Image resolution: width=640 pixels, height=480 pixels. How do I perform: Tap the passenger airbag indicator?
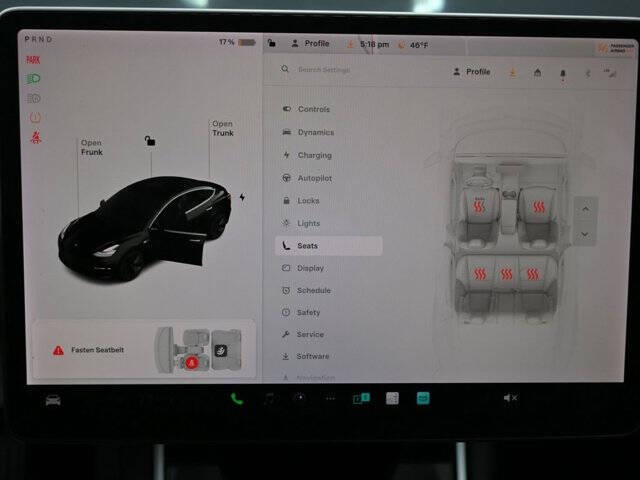click(x=616, y=48)
